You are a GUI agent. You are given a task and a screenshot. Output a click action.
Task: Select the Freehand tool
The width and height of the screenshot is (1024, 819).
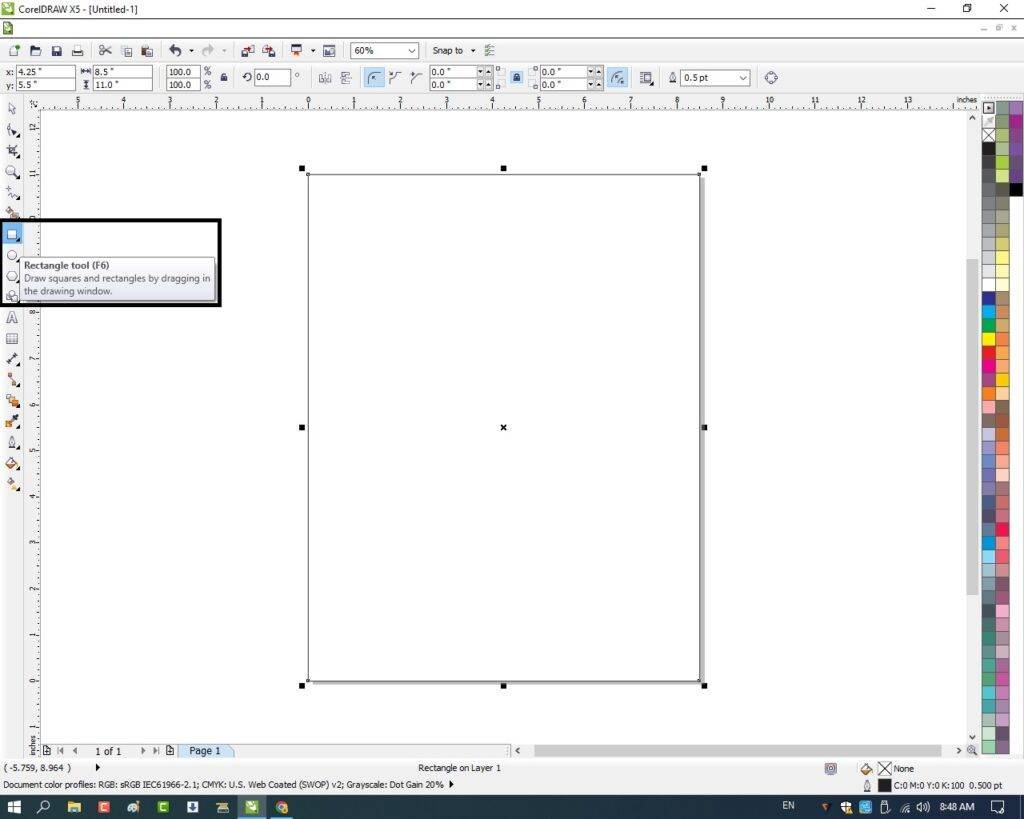point(12,193)
